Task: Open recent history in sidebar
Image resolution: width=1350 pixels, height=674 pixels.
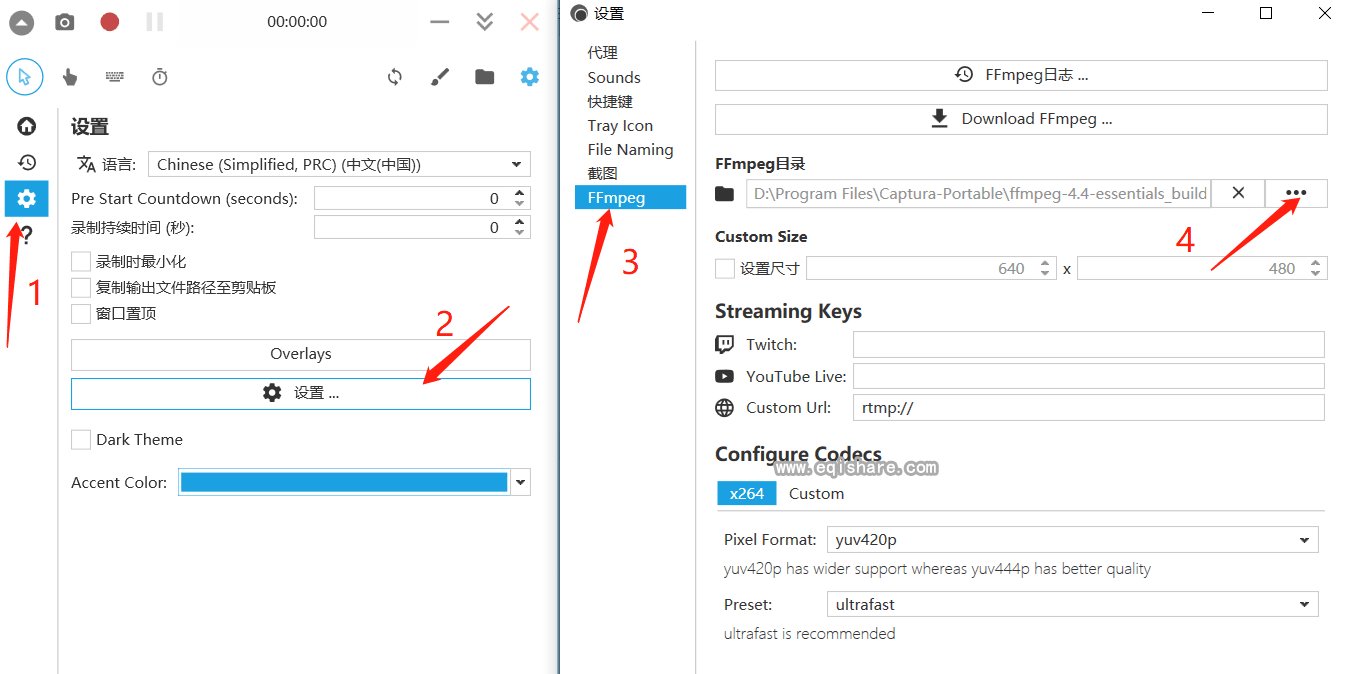Action: pyautogui.click(x=27, y=162)
